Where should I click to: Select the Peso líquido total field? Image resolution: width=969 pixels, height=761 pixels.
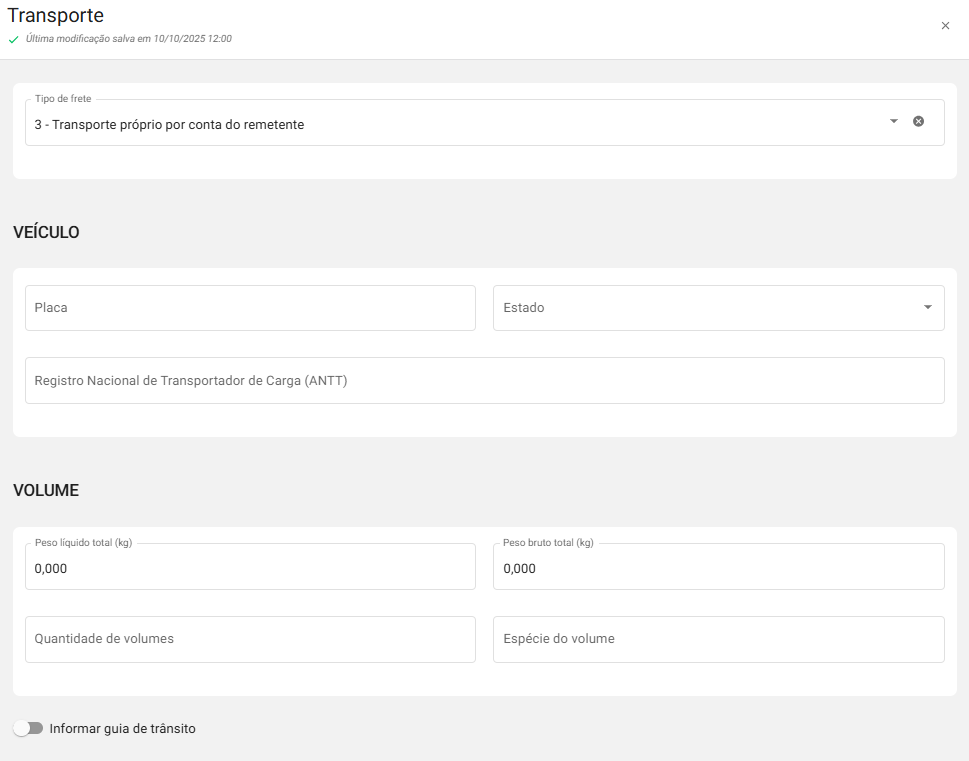pos(250,568)
